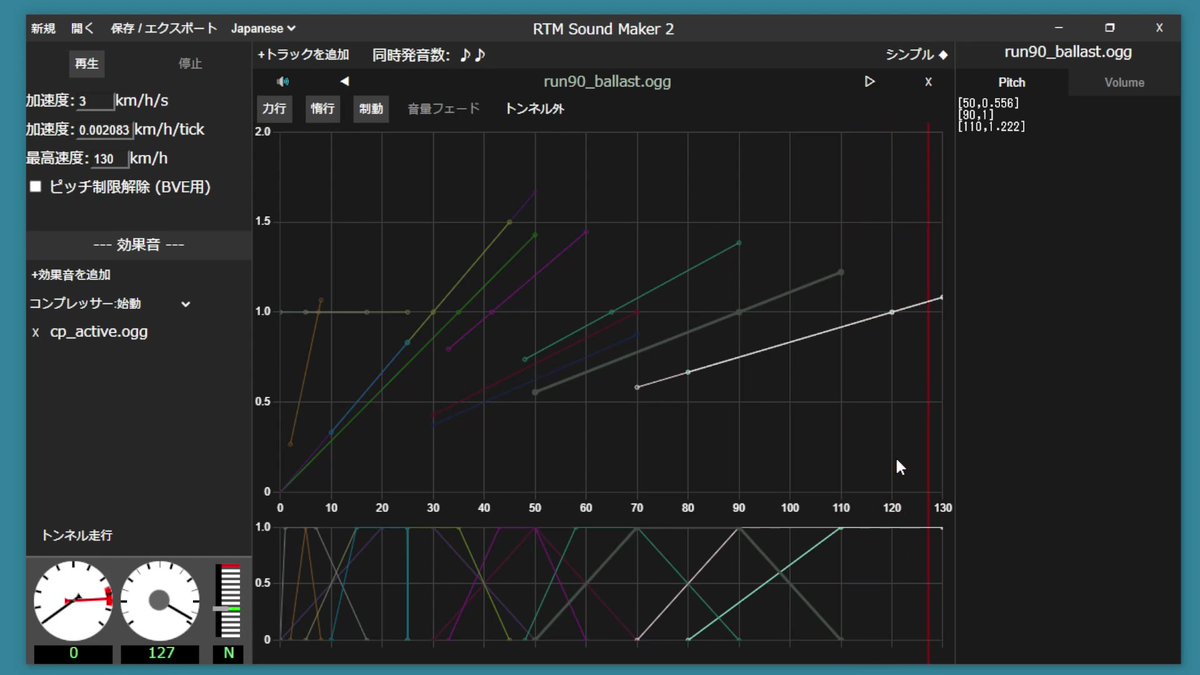
Task: Remove cp_active.ogg sound effect with X
Action: (36, 332)
